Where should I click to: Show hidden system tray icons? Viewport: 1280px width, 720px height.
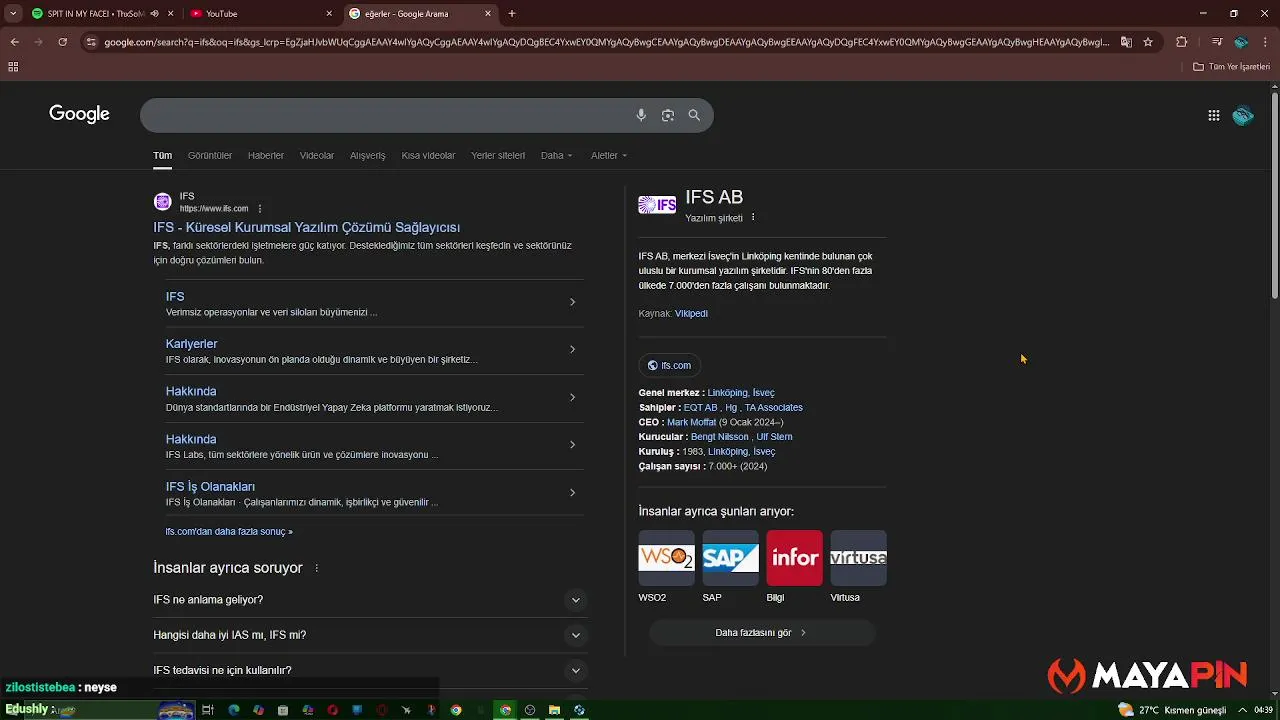pos(1242,710)
